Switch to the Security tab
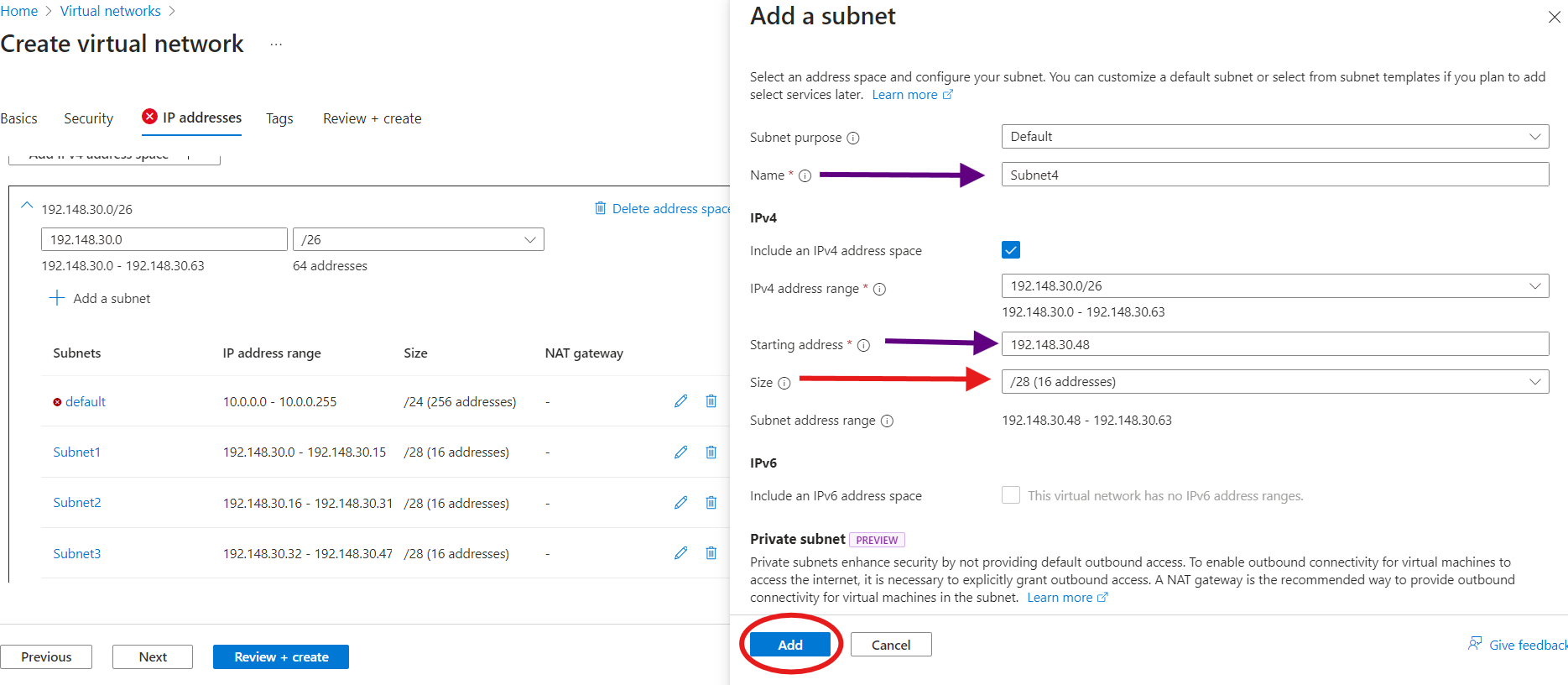The image size is (1568, 685). (88, 118)
